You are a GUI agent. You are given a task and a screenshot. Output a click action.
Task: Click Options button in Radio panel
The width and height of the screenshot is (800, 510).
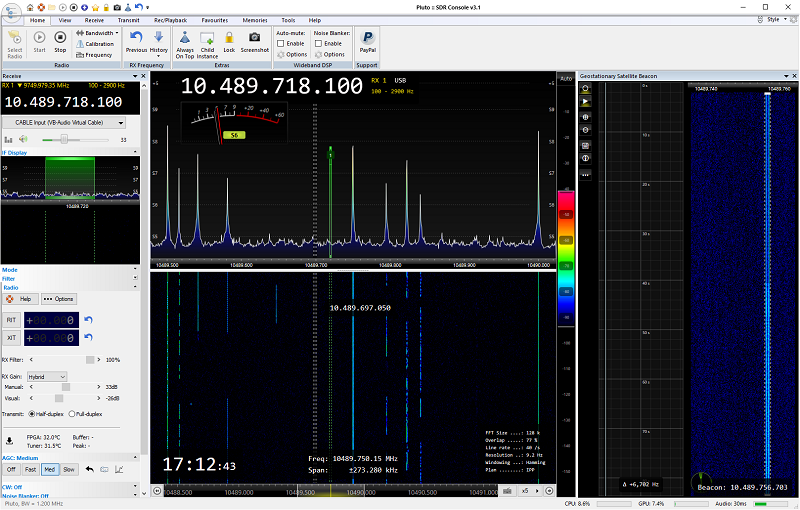pos(59,299)
